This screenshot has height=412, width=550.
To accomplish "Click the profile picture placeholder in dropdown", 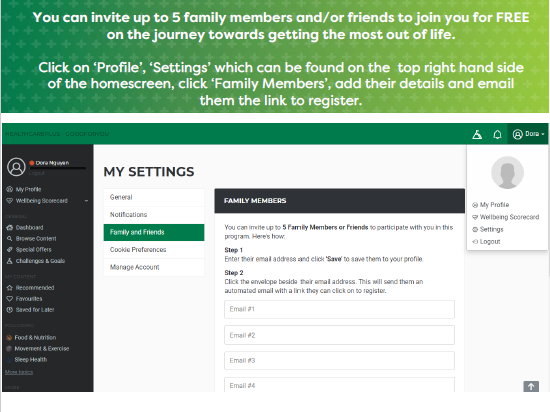I will pos(507,173).
